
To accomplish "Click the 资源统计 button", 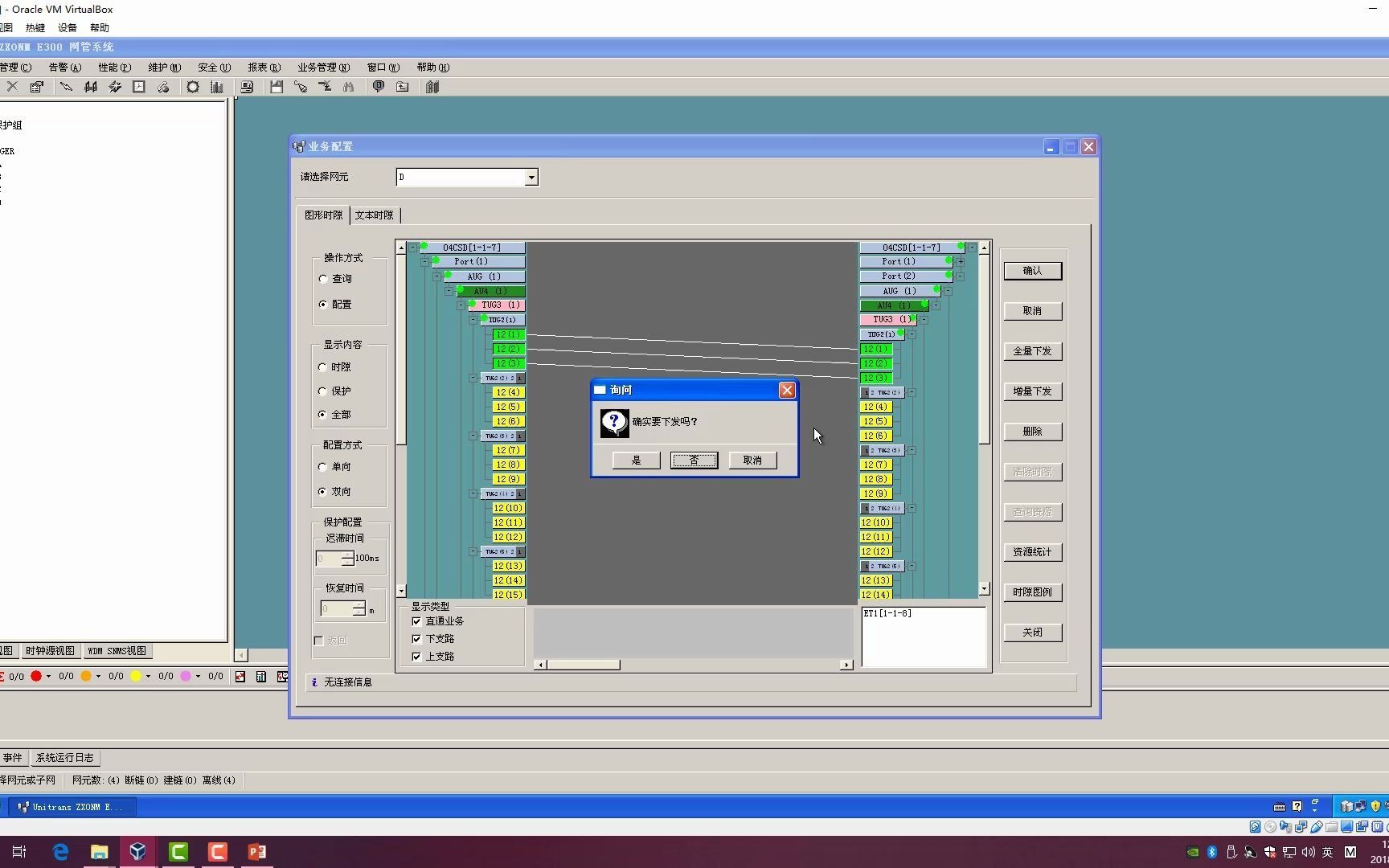I will pos(1033,552).
